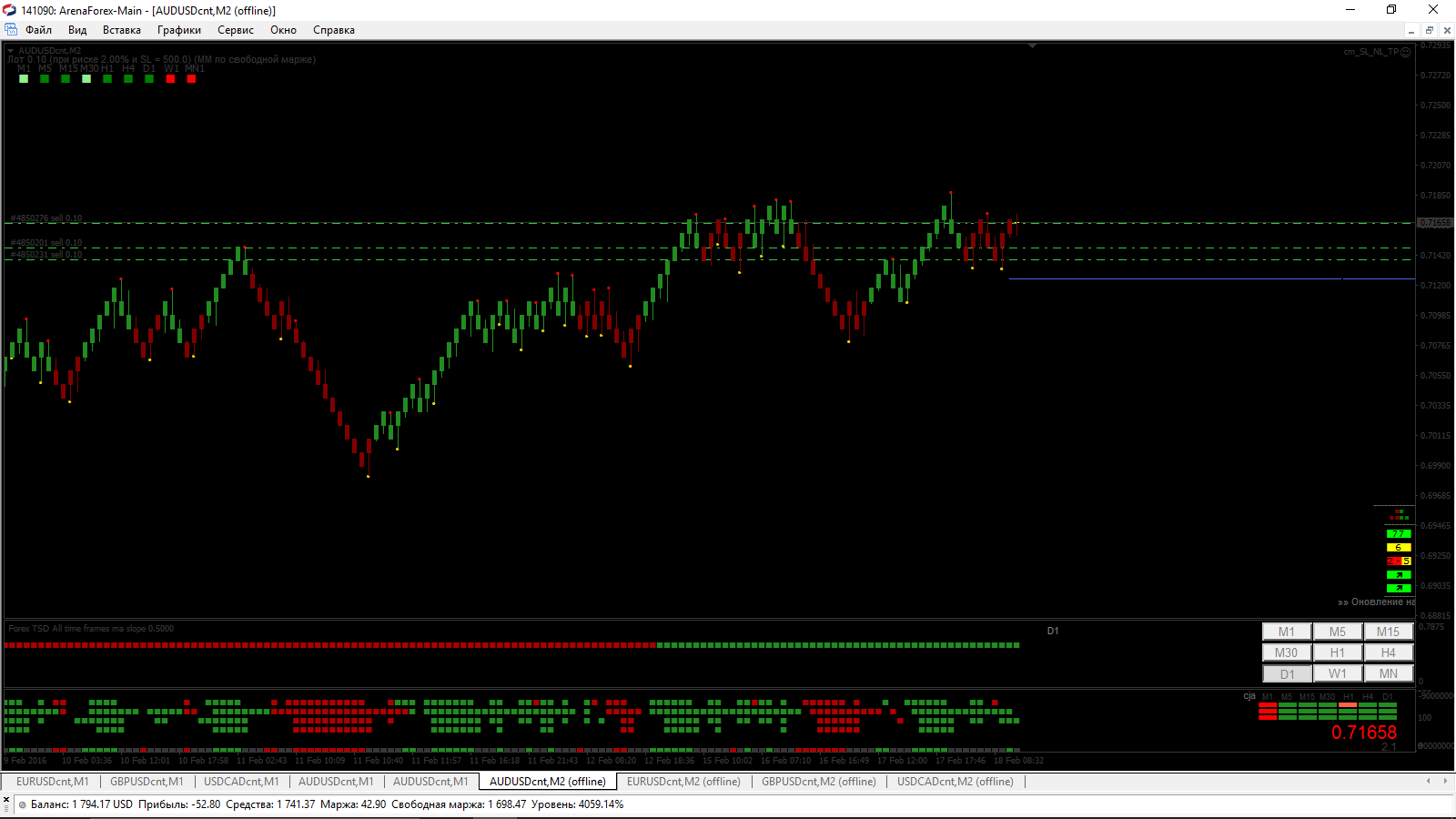Viewport: 1456px width, 819px height.
Task: Click the 0.71658 current price label on axis
Action: click(1435, 223)
